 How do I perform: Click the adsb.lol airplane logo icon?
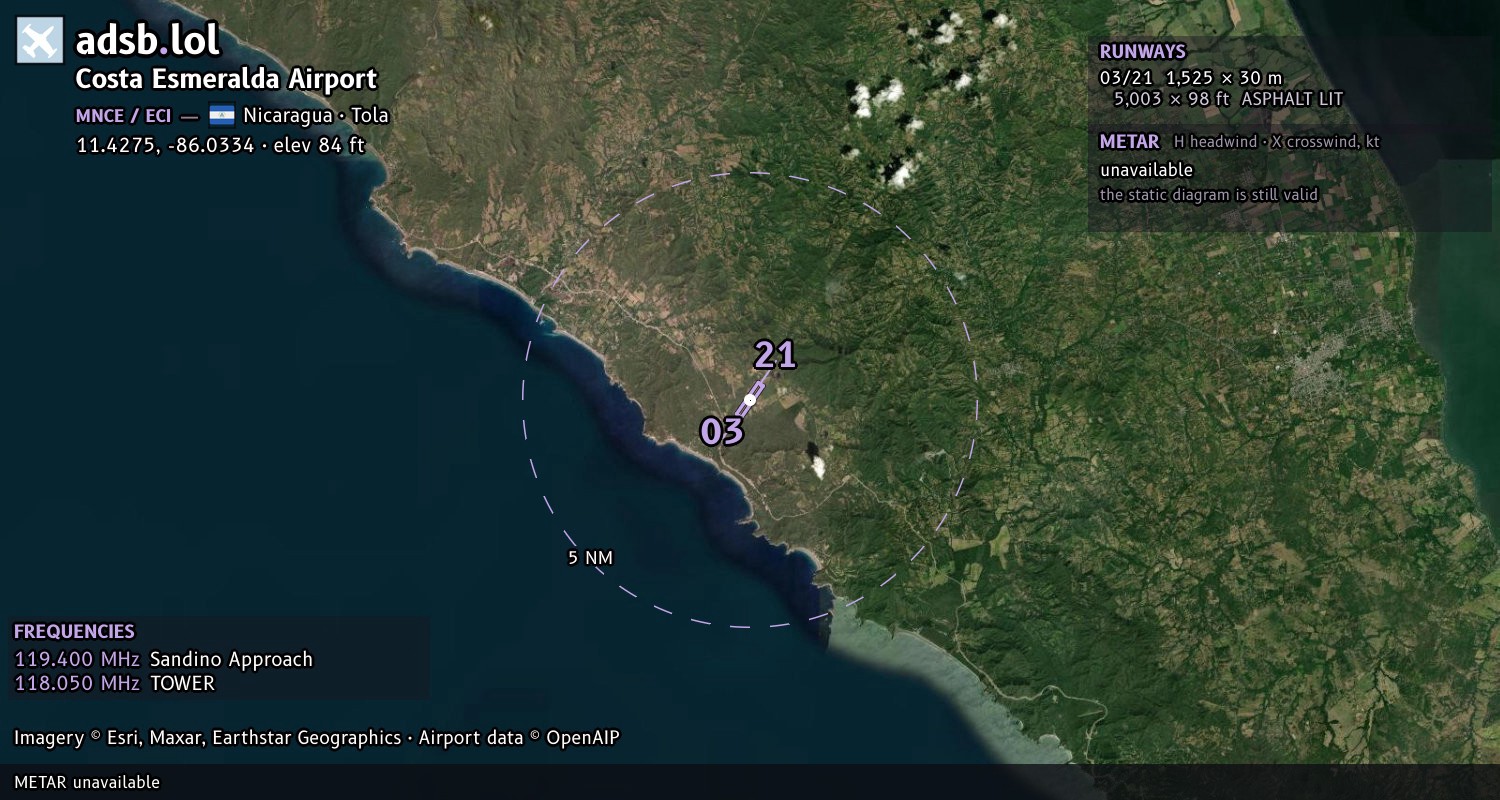(x=40, y=41)
